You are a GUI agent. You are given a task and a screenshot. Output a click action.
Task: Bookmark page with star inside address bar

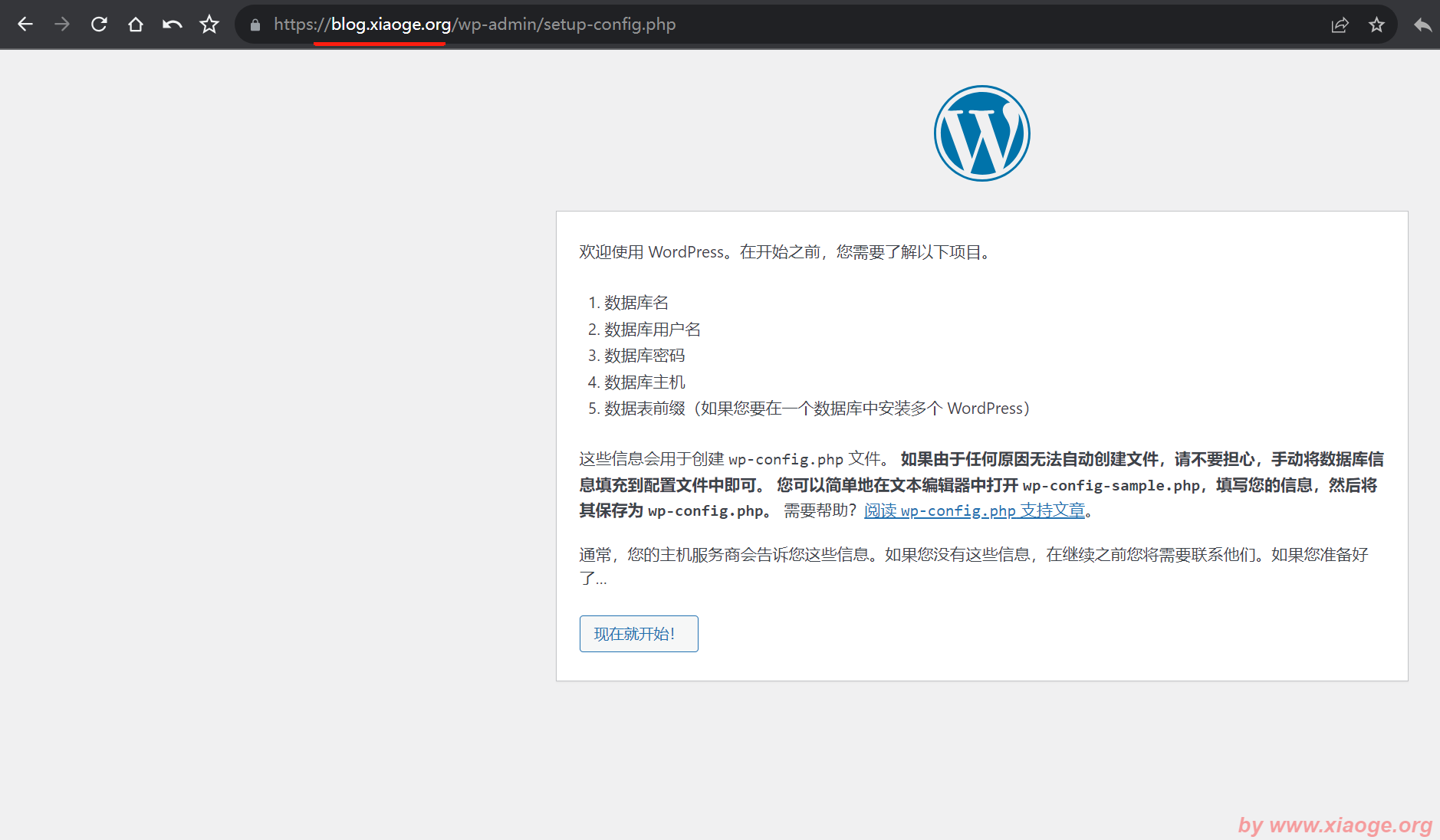(x=1376, y=25)
